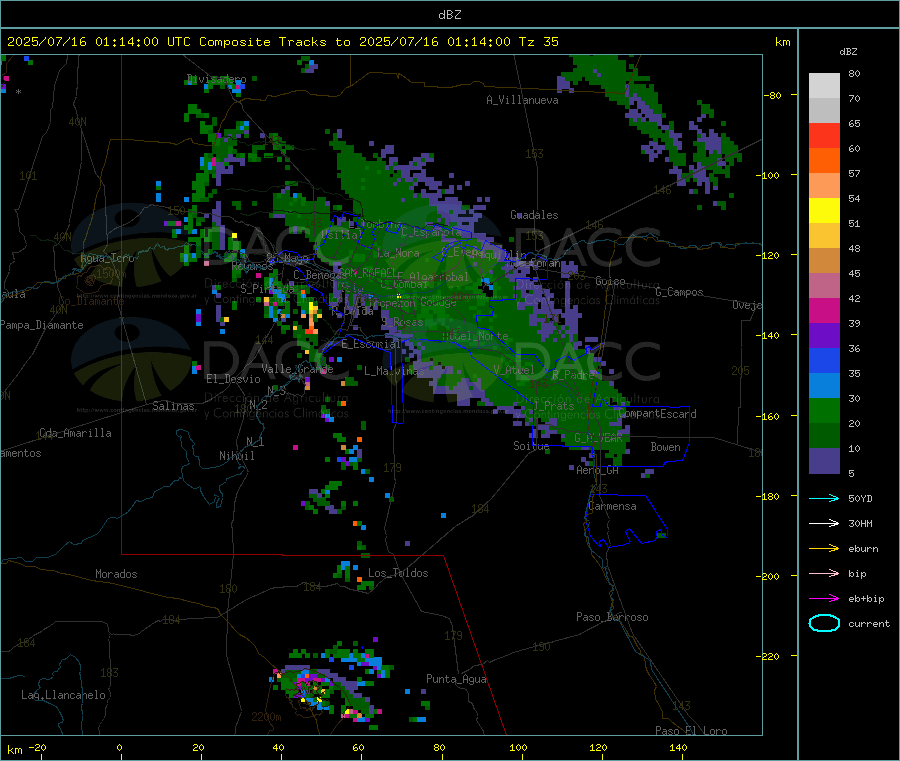Click the Los_Toldos map label
The height and width of the screenshot is (761, 900).
point(398,573)
